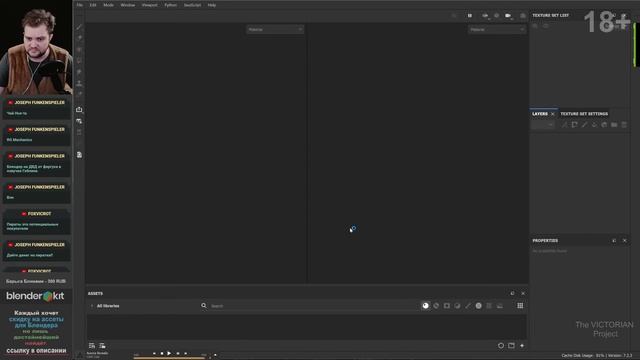Screen dimensions: 640x360
Task: Open the left viewport channel dropdown
Action: click(275, 29)
